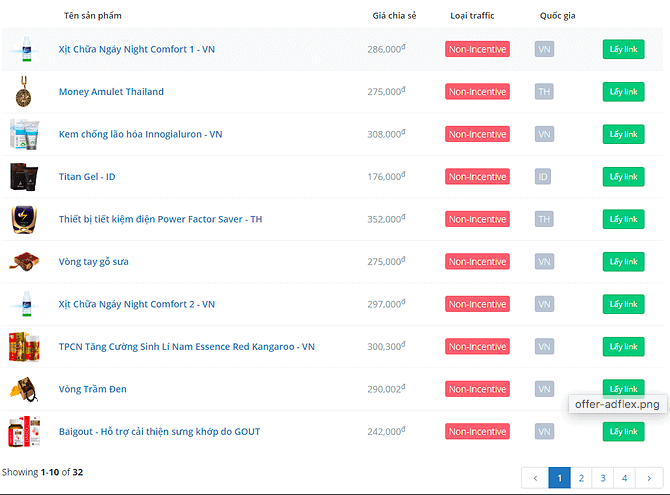This screenshot has height=495, width=670.
Task: Click price 286,000đ for Night Comfort 1
Action: [x=386, y=49]
